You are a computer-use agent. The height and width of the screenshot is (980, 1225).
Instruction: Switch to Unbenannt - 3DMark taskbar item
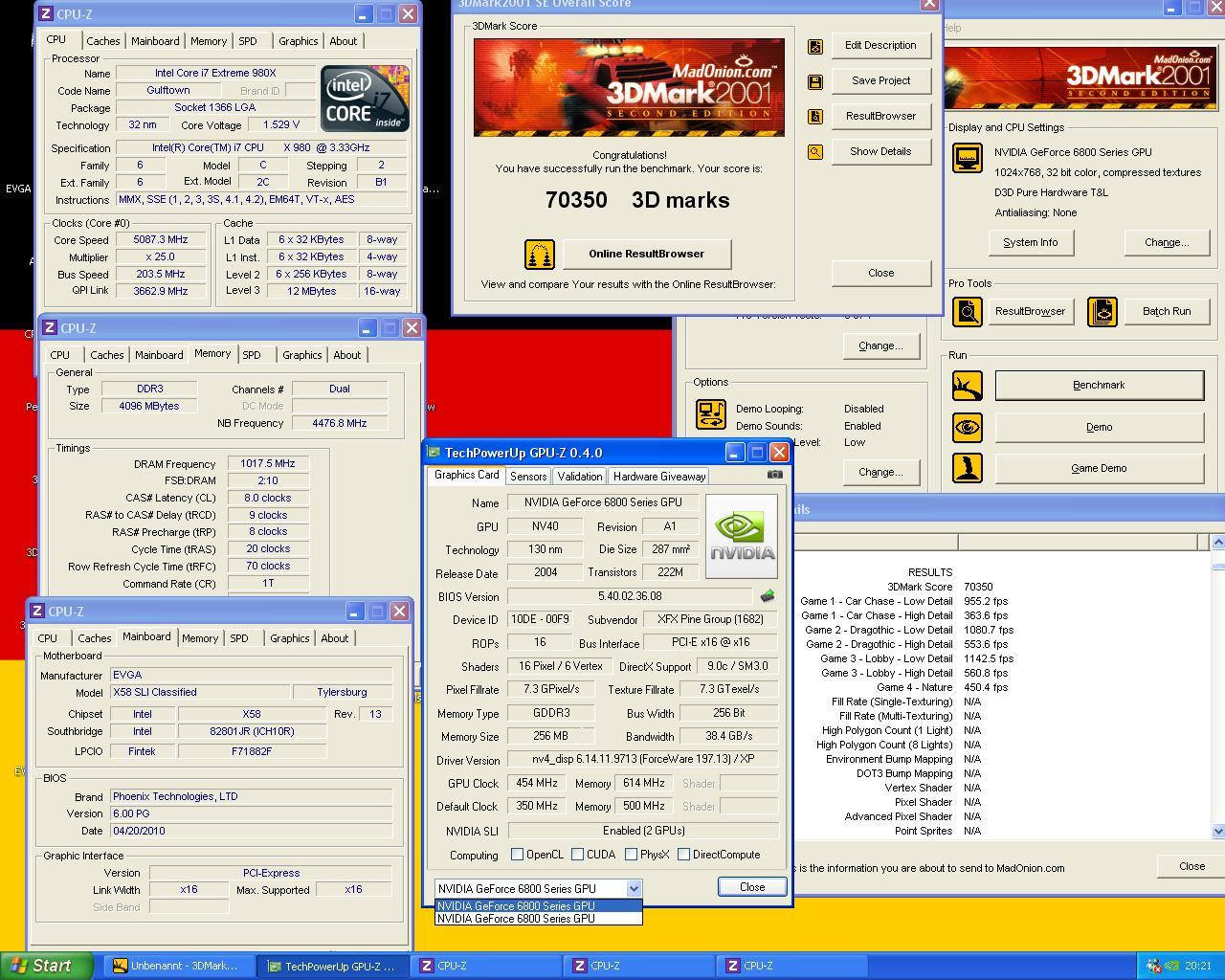pyautogui.click(x=179, y=966)
